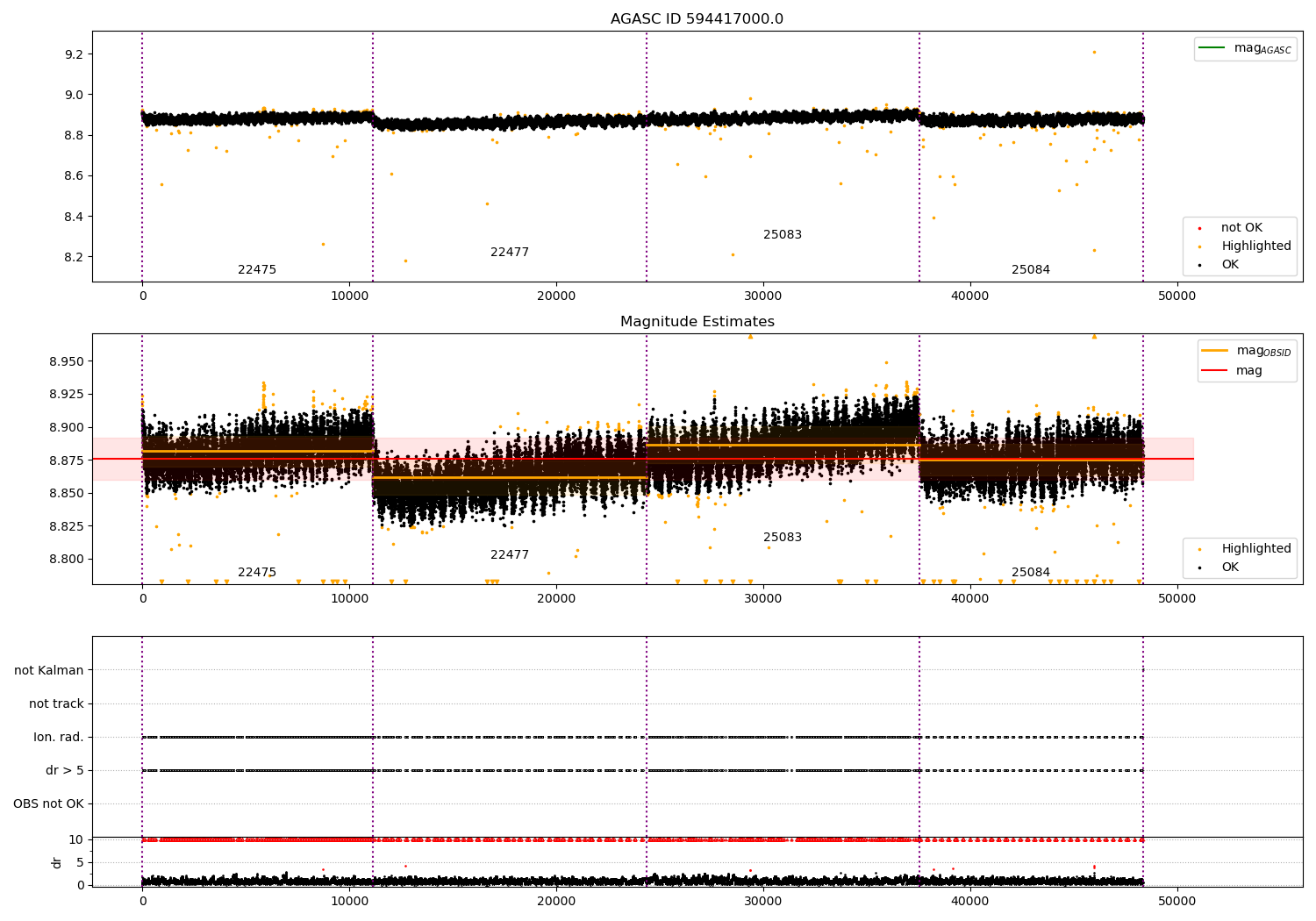Click the 8.950 y-axis tick label

[67, 362]
